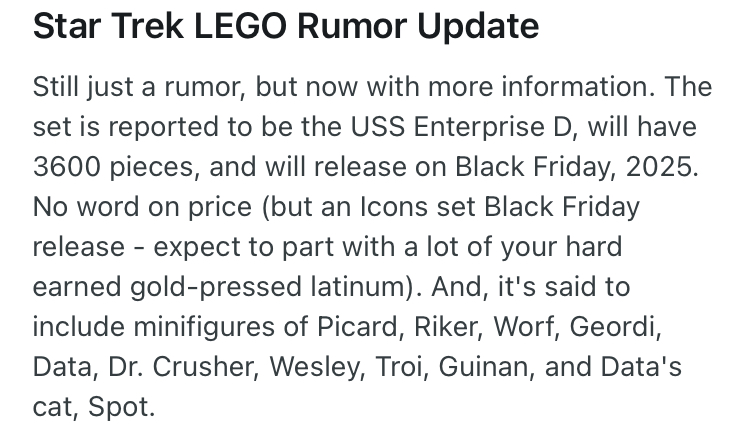Click the name "Worf" in the list

point(523,327)
